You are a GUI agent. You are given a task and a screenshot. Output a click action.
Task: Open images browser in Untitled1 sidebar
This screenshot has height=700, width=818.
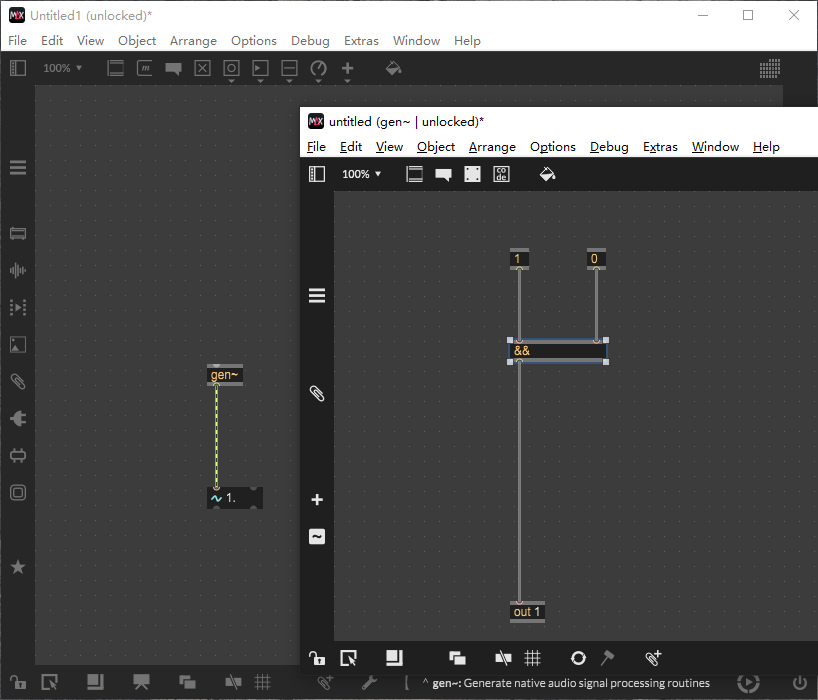[18, 344]
